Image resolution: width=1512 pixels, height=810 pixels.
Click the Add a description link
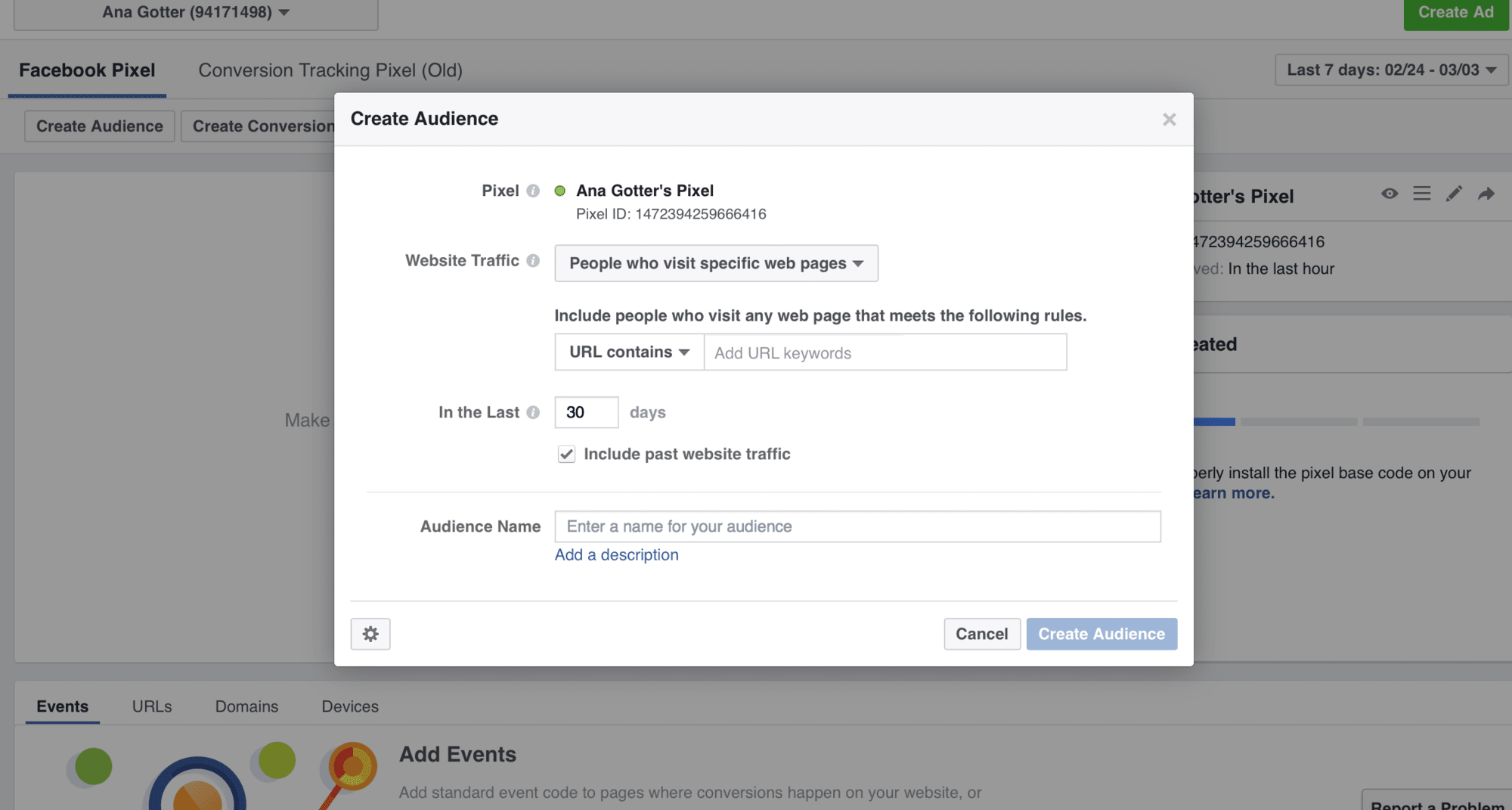point(616,555)
